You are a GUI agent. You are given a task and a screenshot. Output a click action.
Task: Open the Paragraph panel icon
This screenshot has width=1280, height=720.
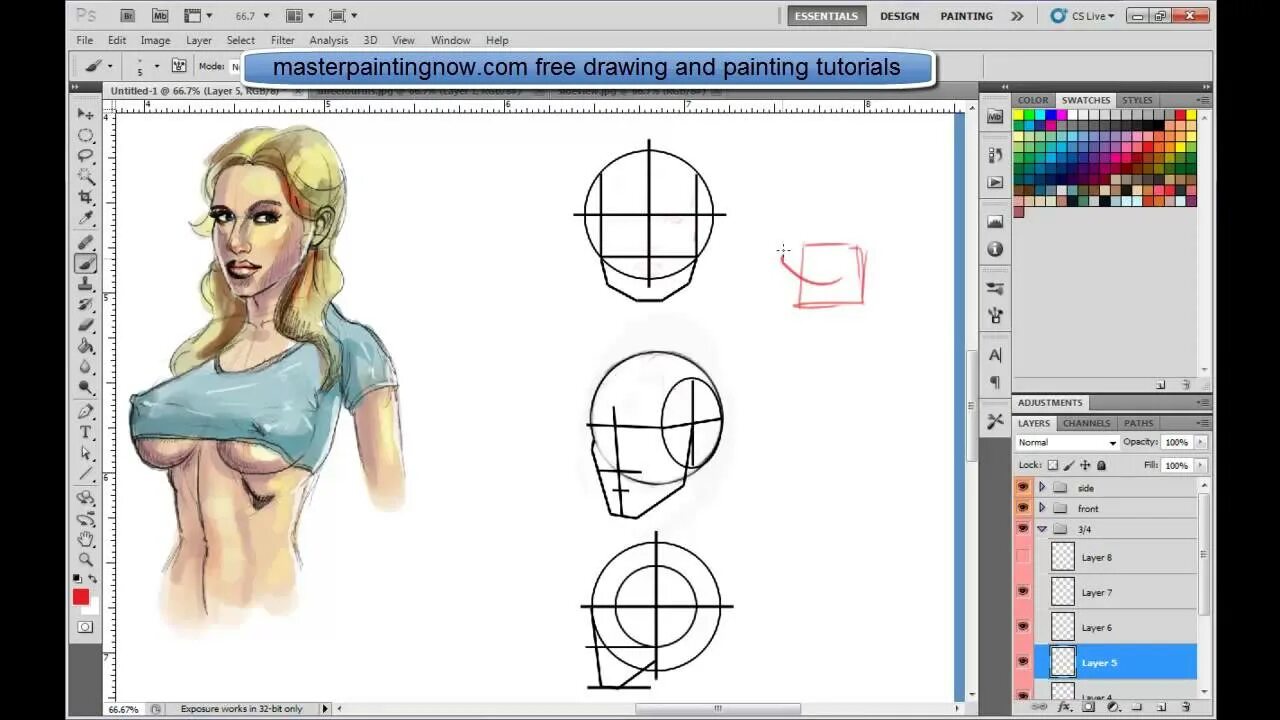(x=995, y=382)
